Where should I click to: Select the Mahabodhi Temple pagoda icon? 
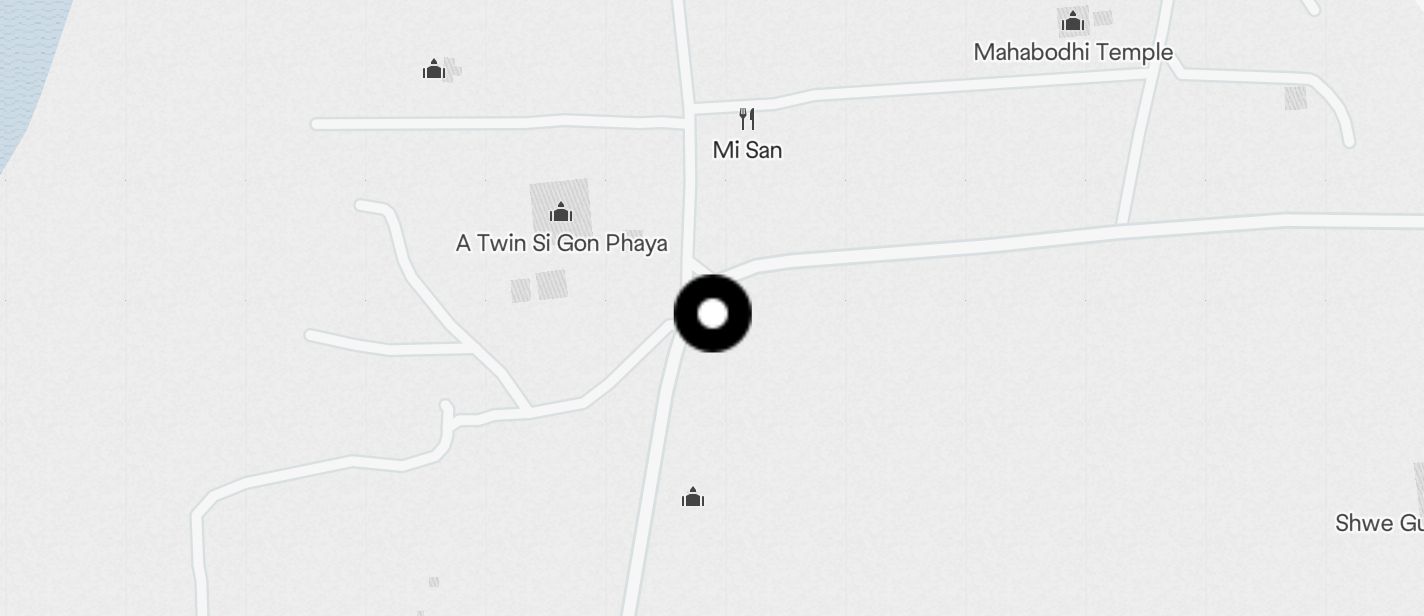click(1073, 20)
